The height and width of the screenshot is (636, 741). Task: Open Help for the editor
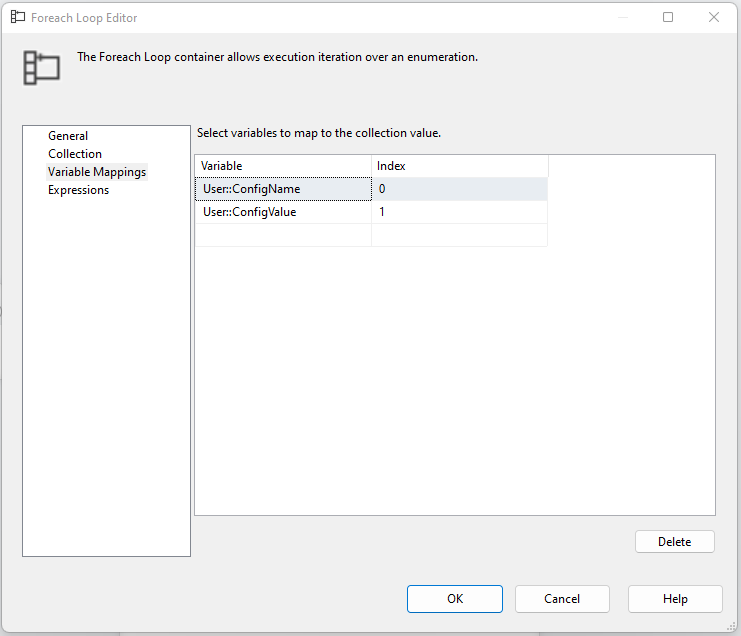pos(675,599)
